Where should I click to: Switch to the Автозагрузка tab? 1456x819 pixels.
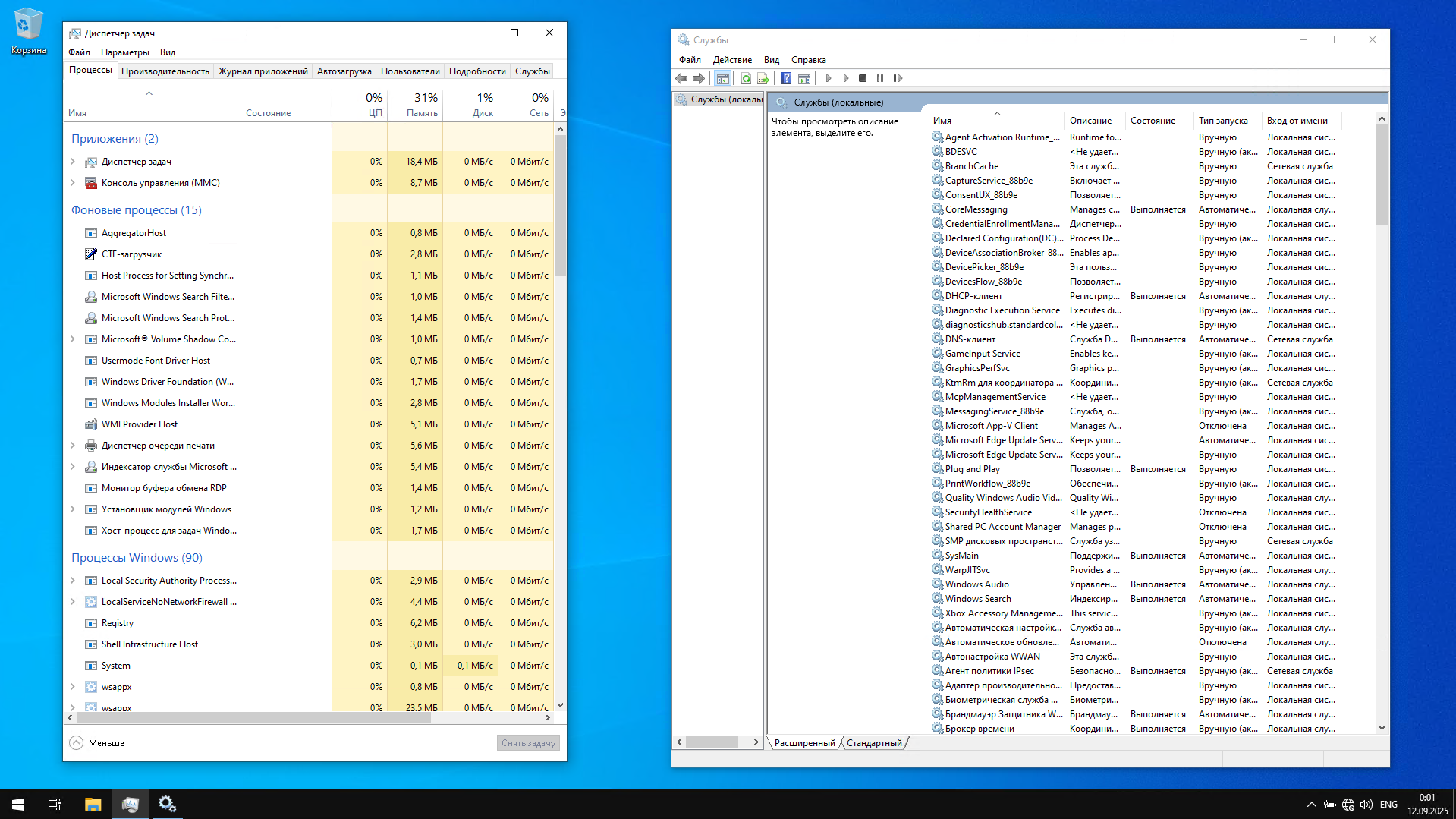click(x=344, y=71)
